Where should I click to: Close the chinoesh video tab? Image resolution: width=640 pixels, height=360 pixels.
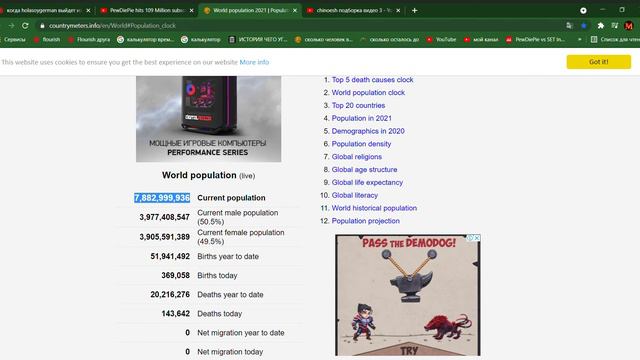coord(398,10)
